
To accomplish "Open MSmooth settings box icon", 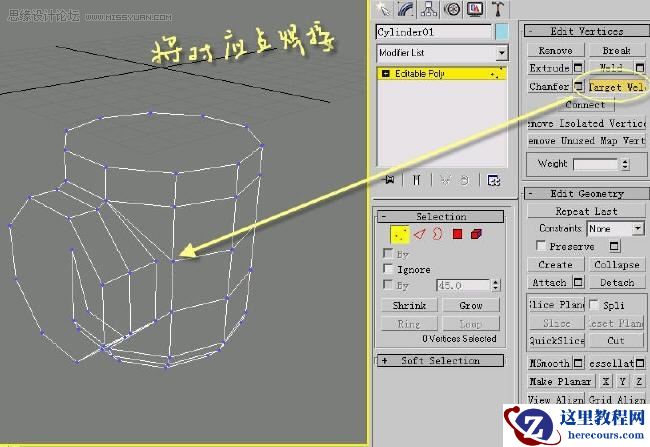I will click(578, 363).
